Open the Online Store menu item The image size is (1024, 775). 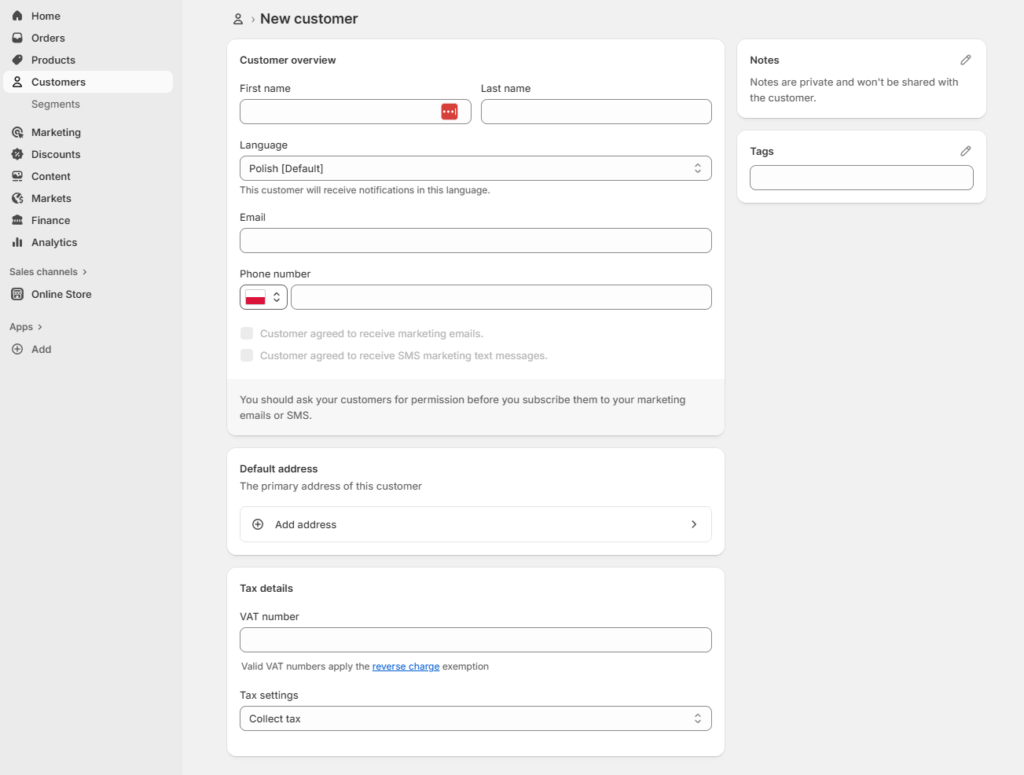tap(61, 294)
